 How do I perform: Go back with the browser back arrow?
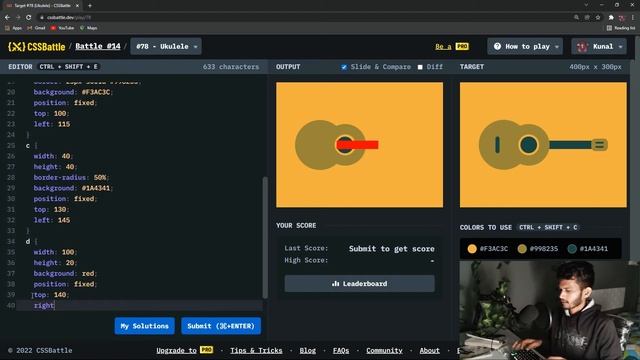7,18
